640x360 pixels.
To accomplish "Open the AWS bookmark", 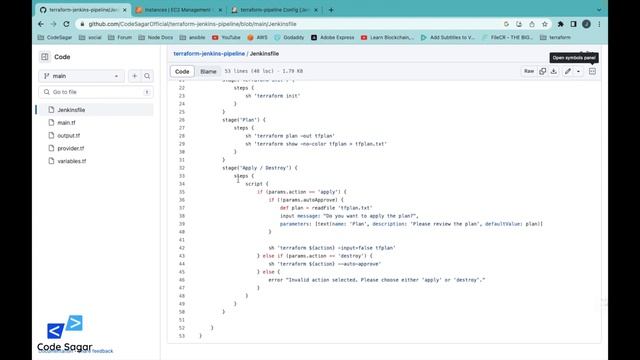I will click(x=257, y=37).
